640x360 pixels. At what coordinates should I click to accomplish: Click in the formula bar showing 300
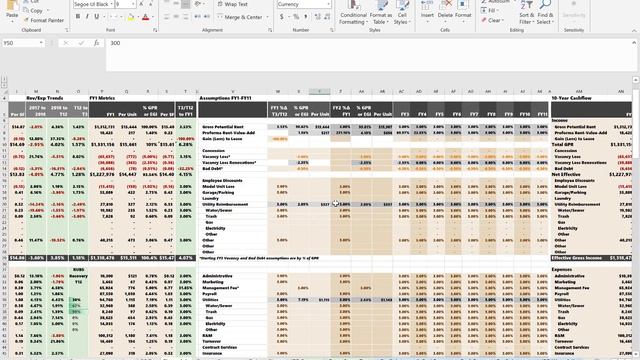pos(369,55)
